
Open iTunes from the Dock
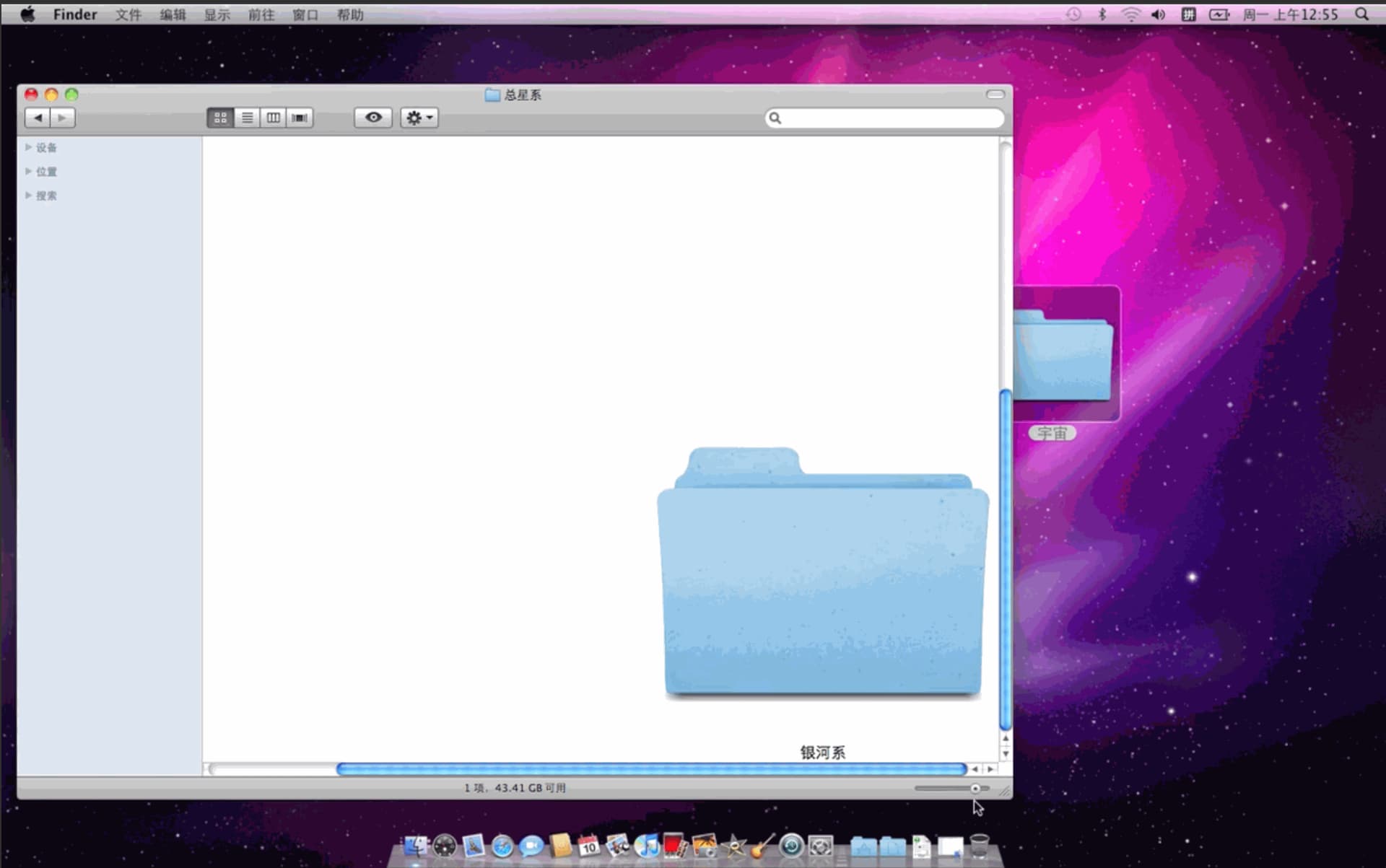coord(647,846)
